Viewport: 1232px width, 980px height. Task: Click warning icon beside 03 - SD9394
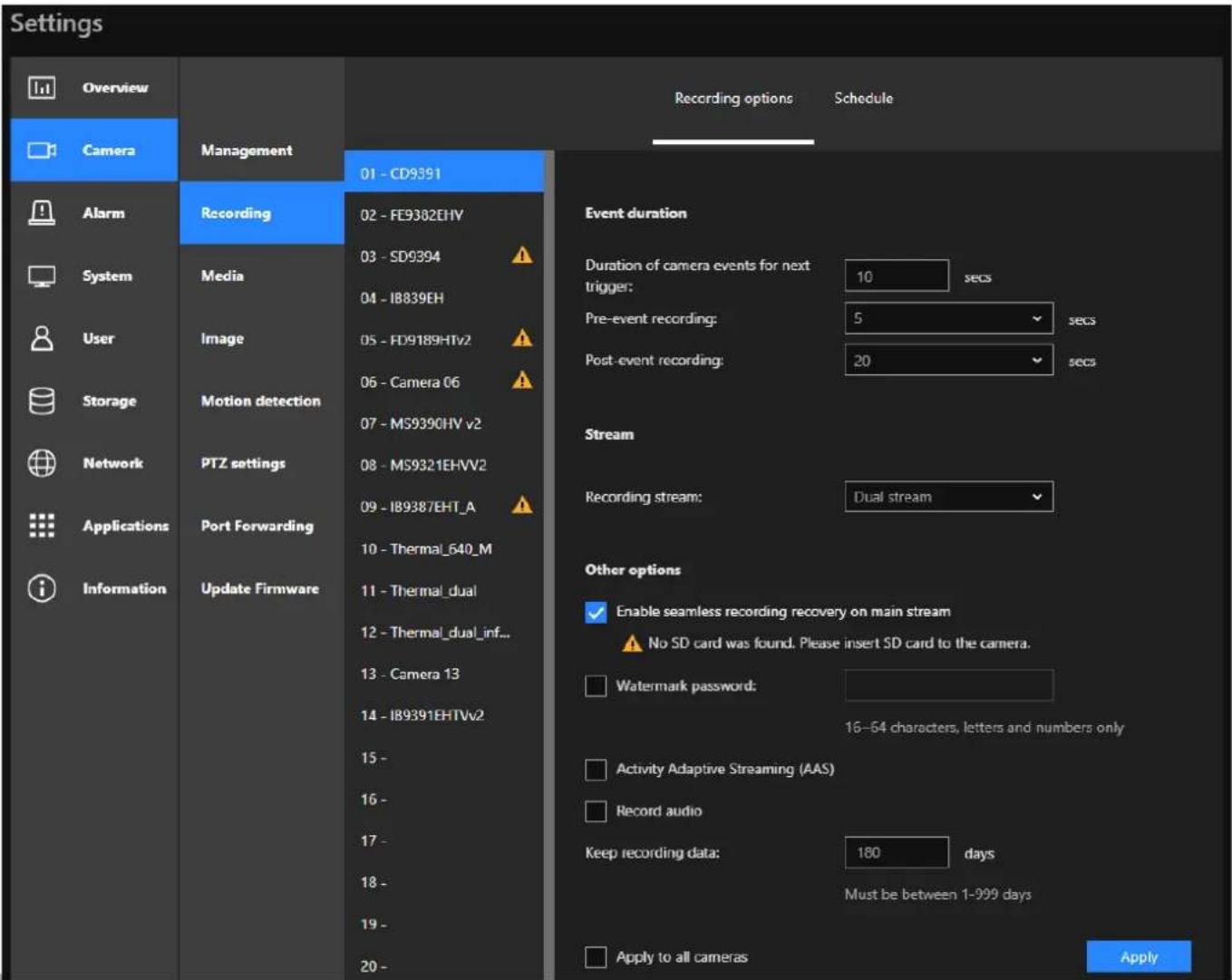[522, 256]
